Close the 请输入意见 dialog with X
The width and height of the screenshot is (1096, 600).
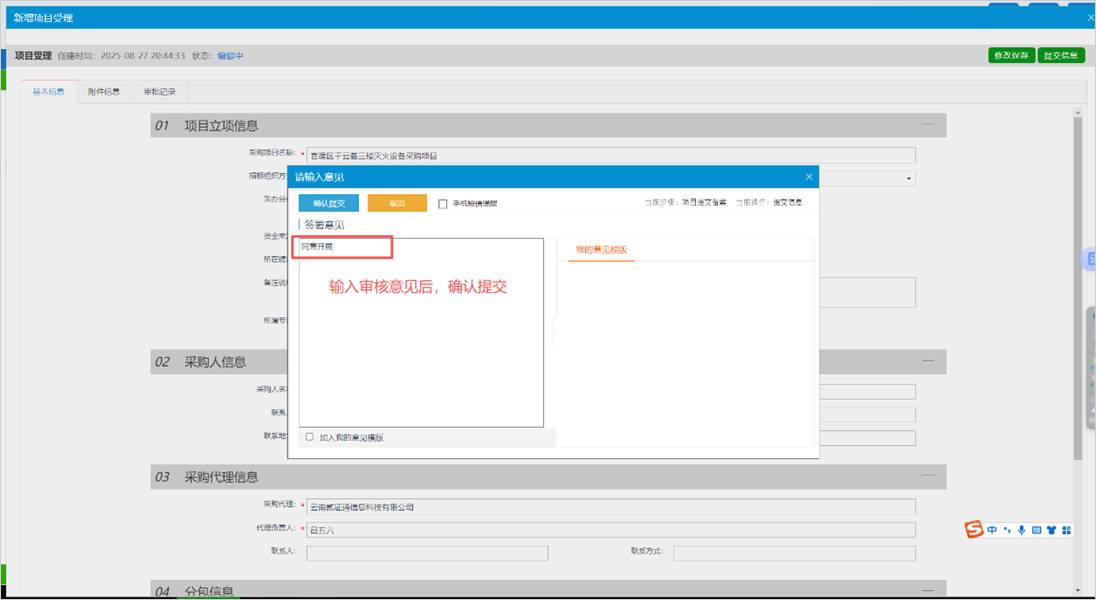click(x=809, y=177)
